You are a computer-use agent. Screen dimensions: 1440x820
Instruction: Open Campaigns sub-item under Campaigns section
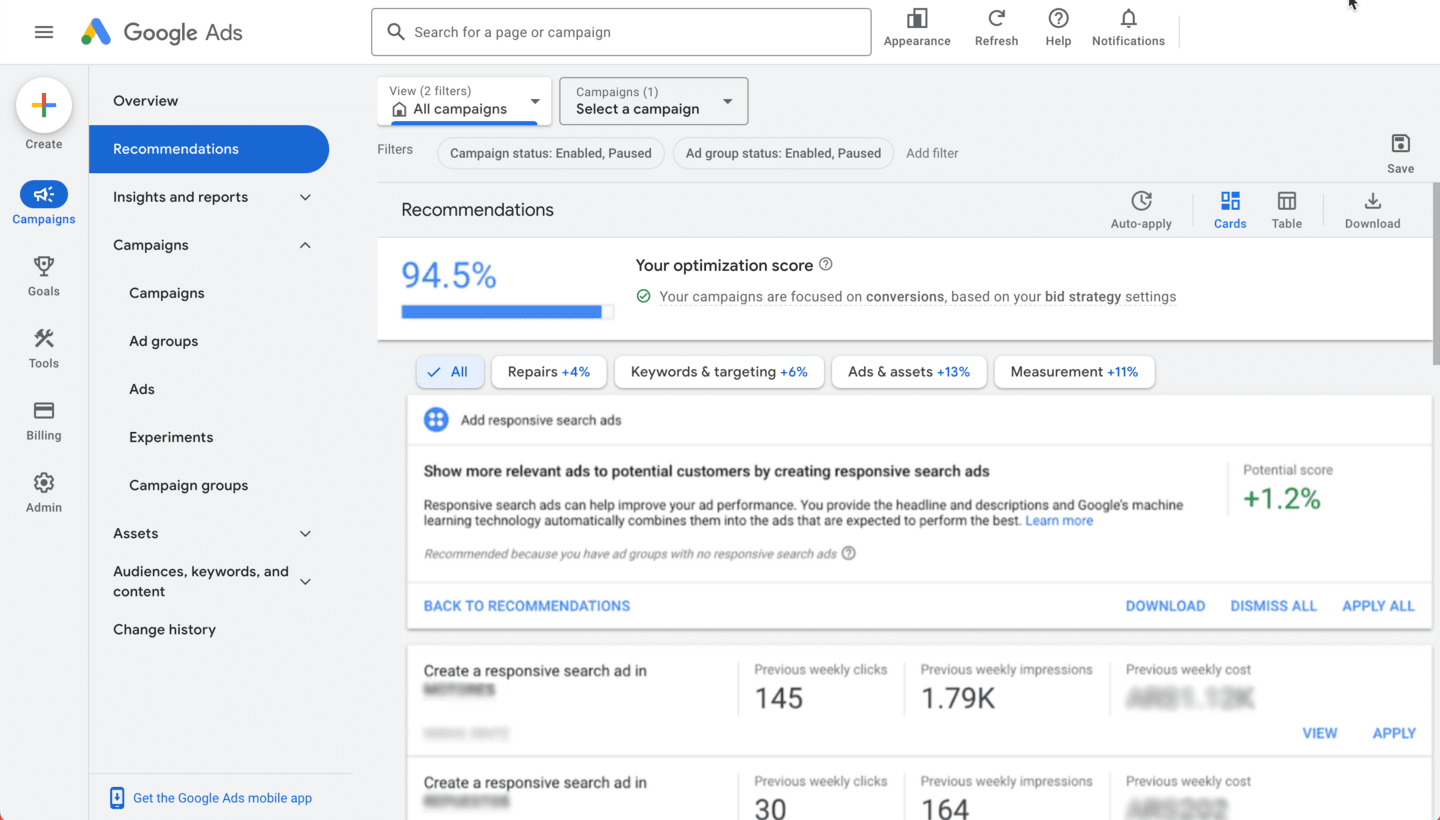tap(167, 293)
